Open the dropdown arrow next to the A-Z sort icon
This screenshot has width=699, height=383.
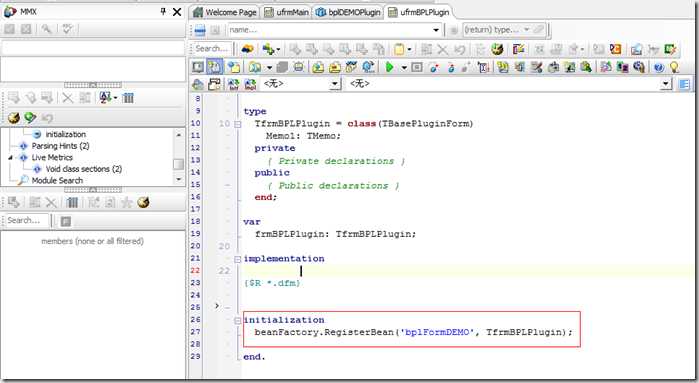tap(115, 98)
